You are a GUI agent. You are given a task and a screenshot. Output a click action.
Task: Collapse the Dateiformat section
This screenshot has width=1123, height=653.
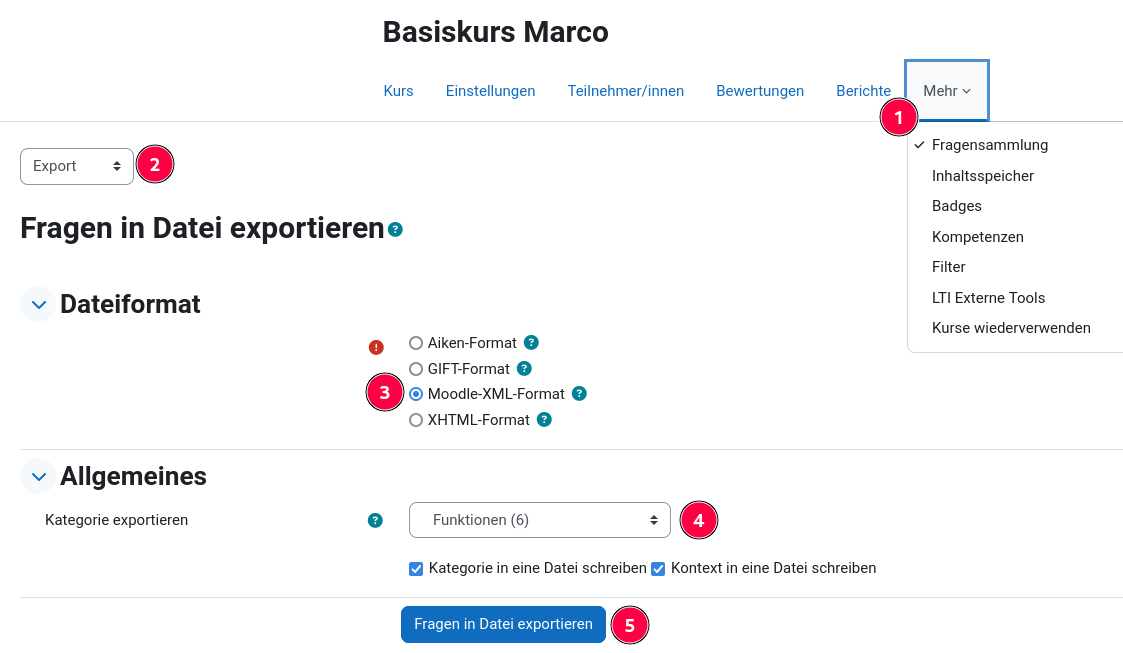[38, 304]
